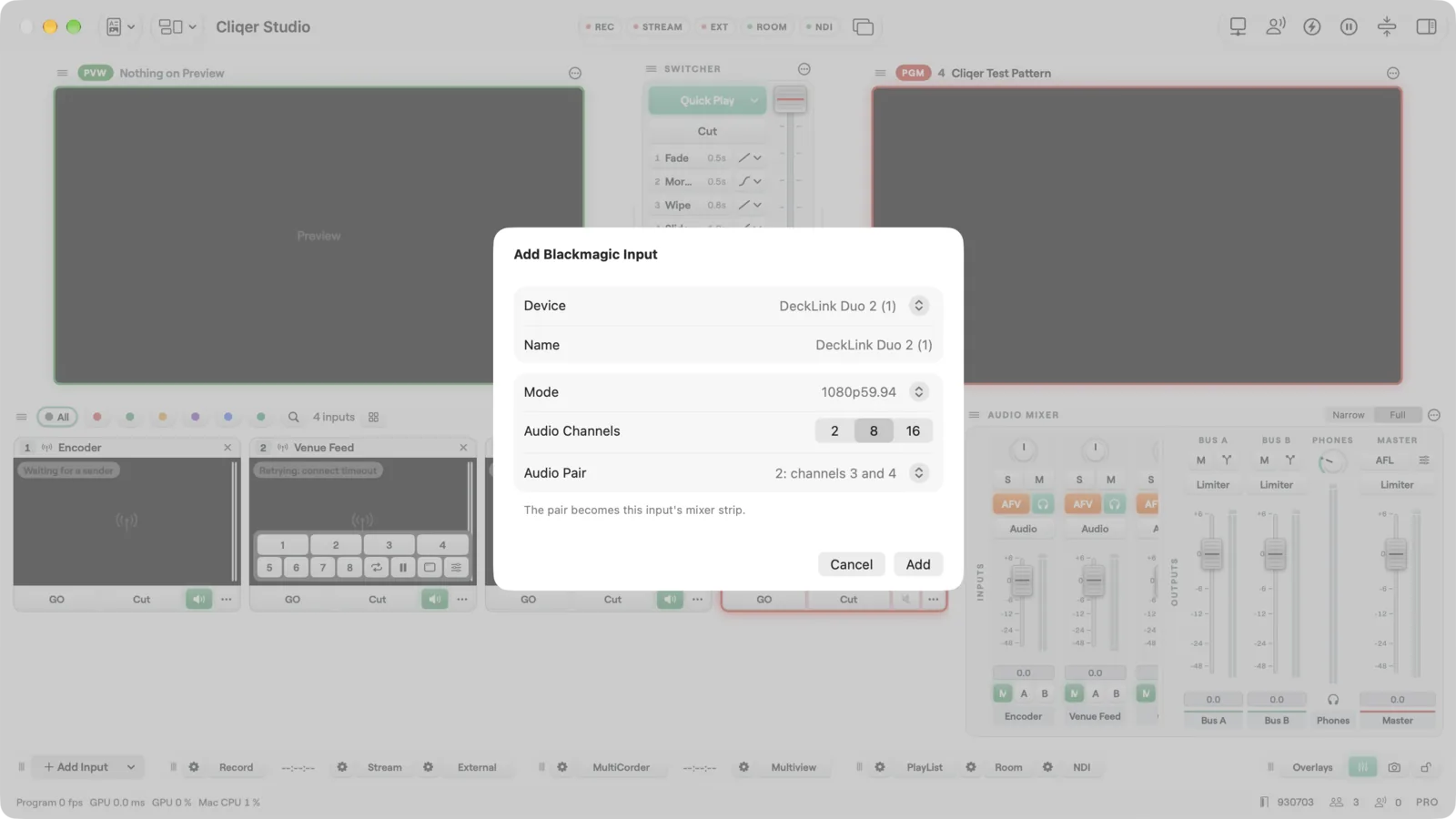Select the Wipe transition row
Image resolution: width=1456 pixels, height=819 pixels.
point(708,206)
